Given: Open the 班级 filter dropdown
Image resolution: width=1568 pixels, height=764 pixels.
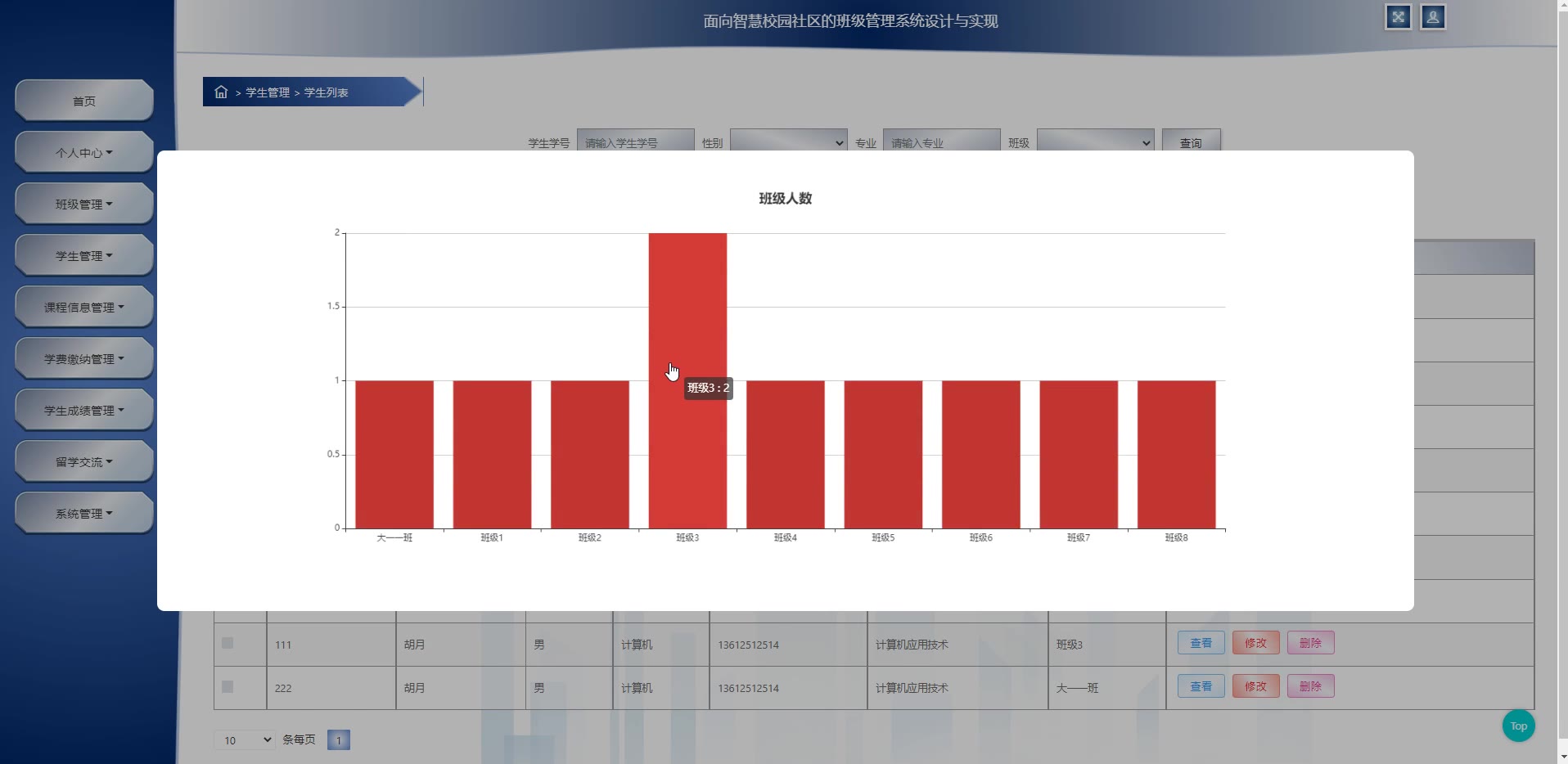Looking at the screenshot, I should click(x=1096, y=140).
